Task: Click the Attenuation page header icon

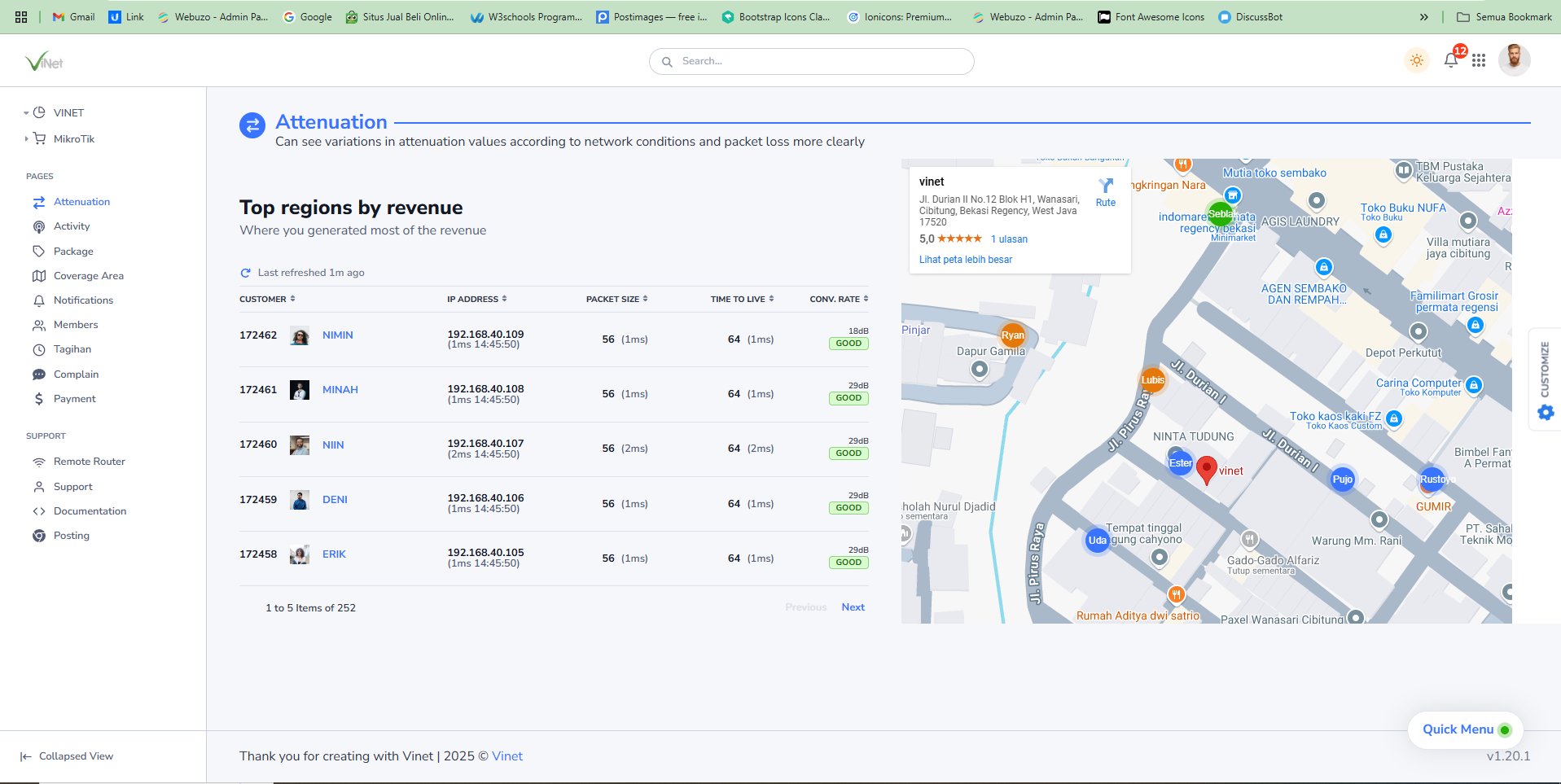Action: pyautogui.click(x=252, y=125)
